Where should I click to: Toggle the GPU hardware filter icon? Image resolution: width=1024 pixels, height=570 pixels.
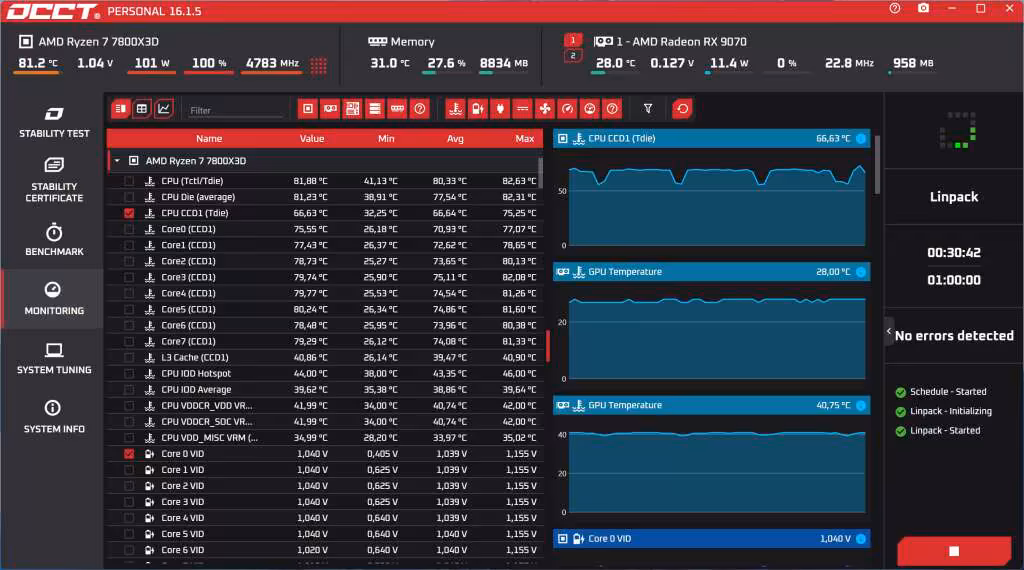(330, 109)
